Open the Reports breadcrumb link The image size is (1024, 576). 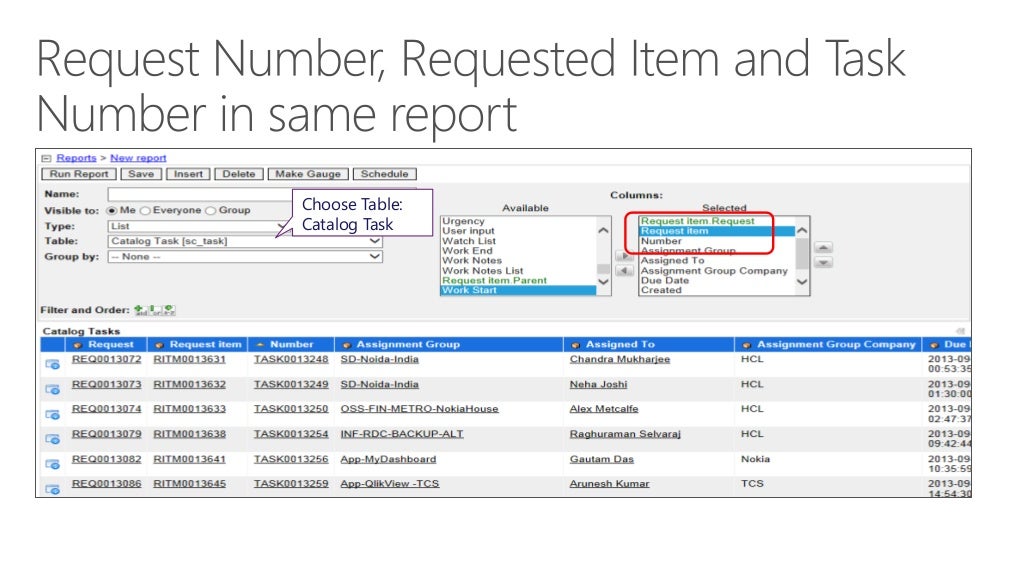(76, 158)
